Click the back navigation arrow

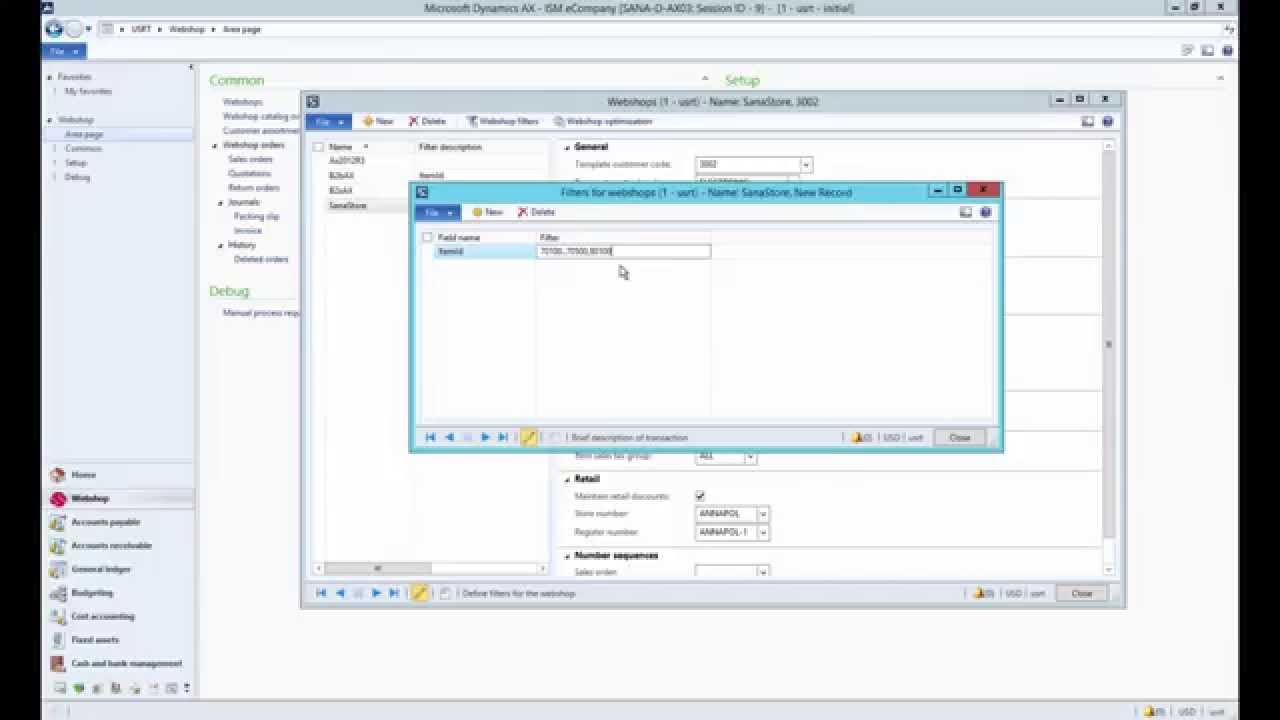click(54, 29)
